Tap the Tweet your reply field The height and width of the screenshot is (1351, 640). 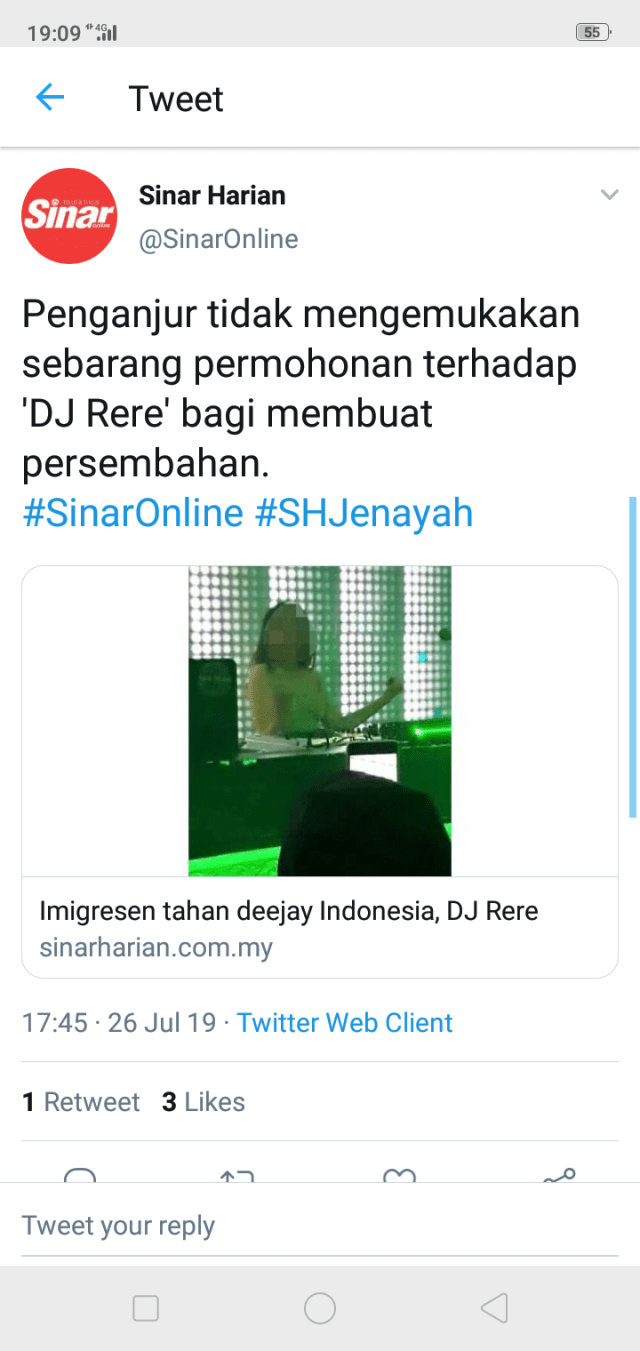click(x=320, y=1226)
